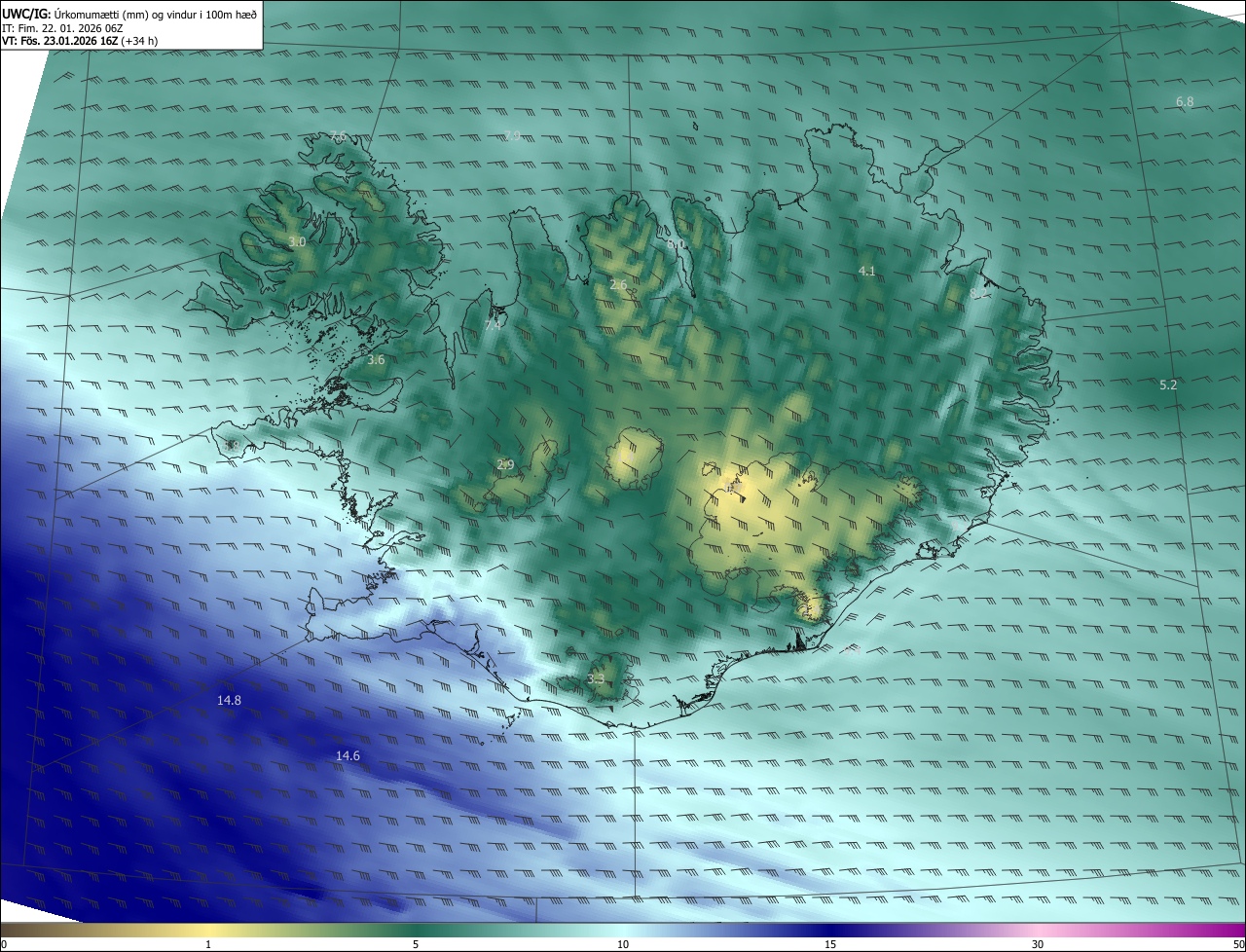Click the 7.4 value label
Screen dimensions: 1246x952
coord(494,325)
